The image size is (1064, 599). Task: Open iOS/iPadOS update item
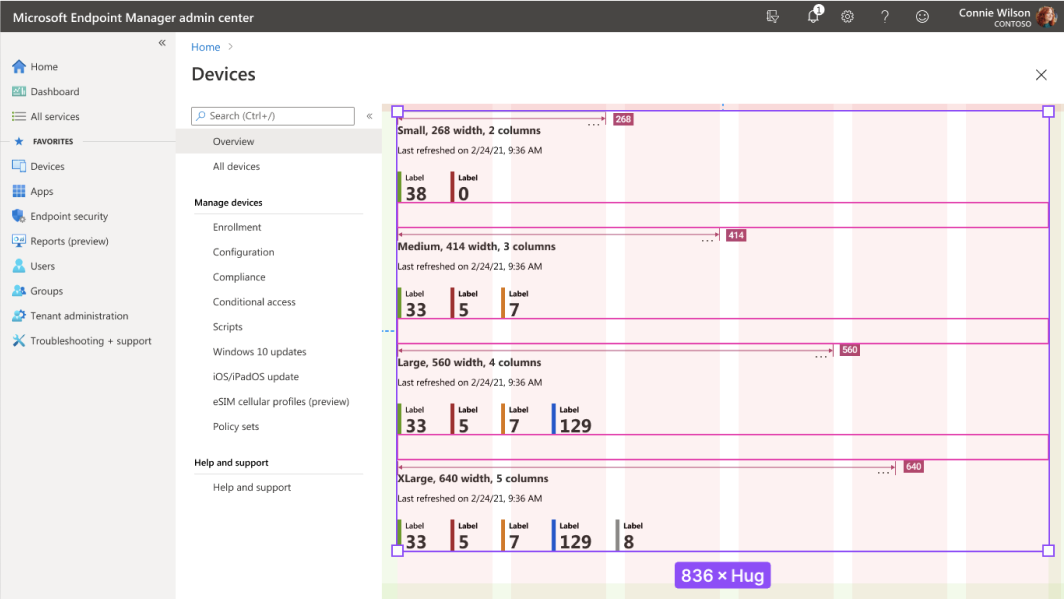coord(256,376)
